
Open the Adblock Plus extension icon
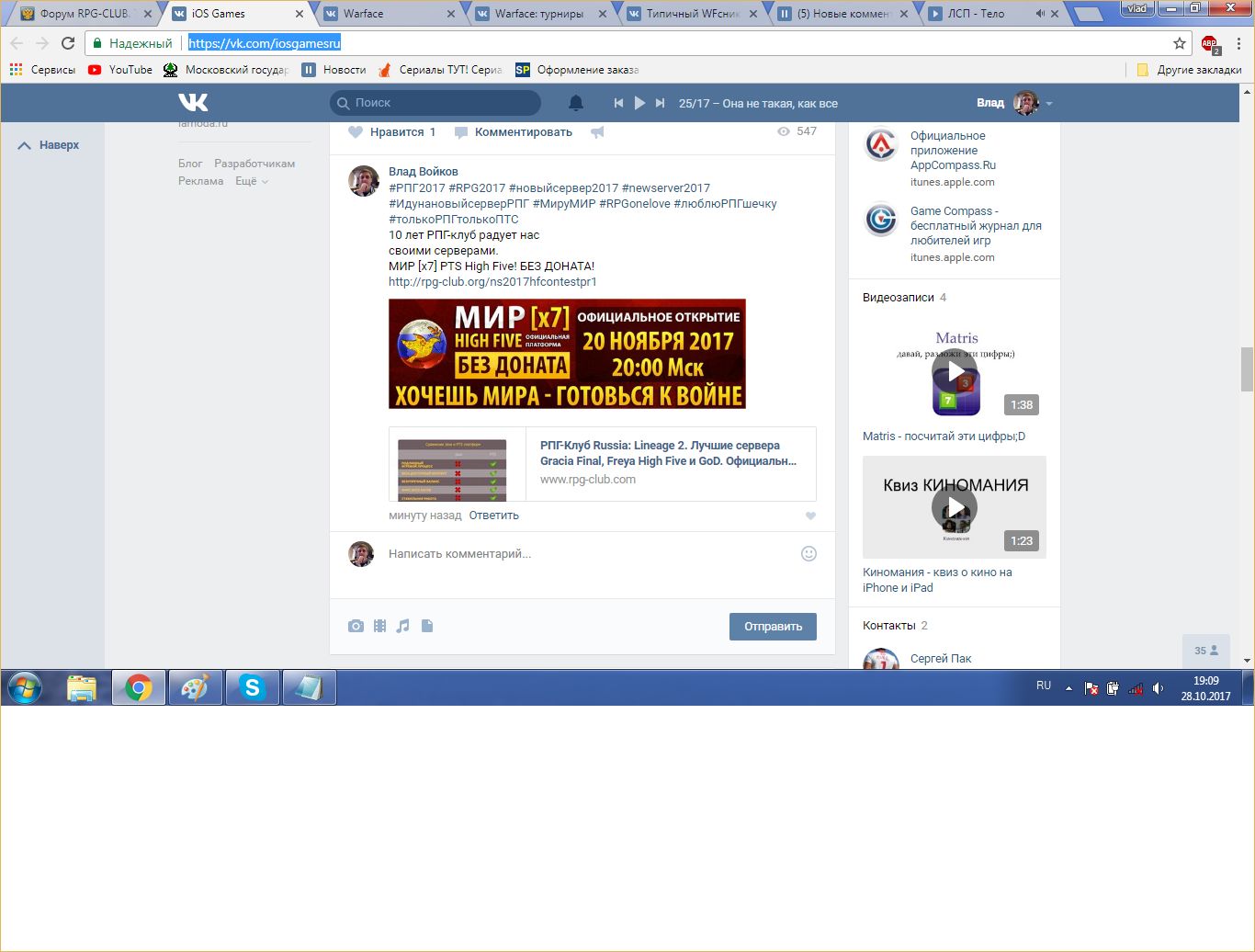pos(1210,44)
